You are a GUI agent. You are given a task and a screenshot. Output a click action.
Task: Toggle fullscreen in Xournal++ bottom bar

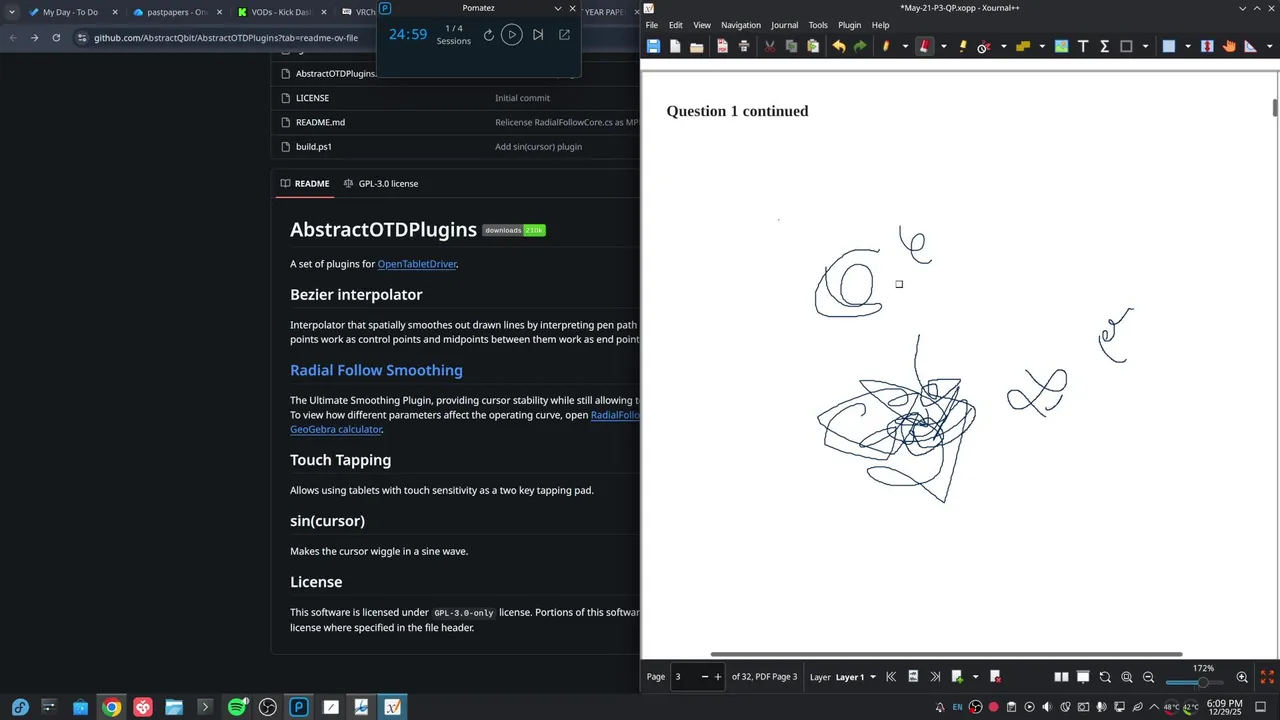click(x=1267, y=677)
